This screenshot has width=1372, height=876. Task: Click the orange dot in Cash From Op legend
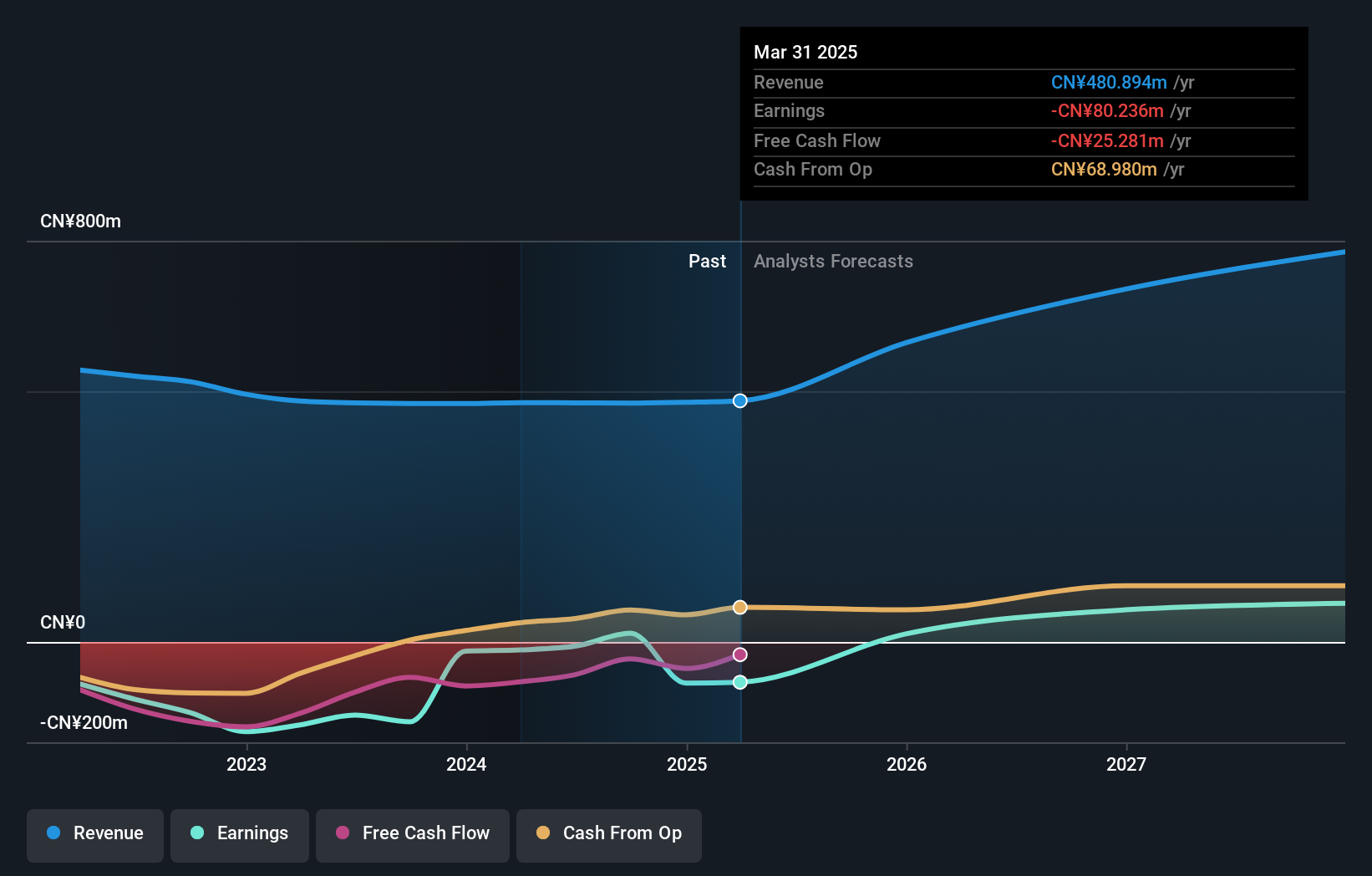click(x=543, y=833)
